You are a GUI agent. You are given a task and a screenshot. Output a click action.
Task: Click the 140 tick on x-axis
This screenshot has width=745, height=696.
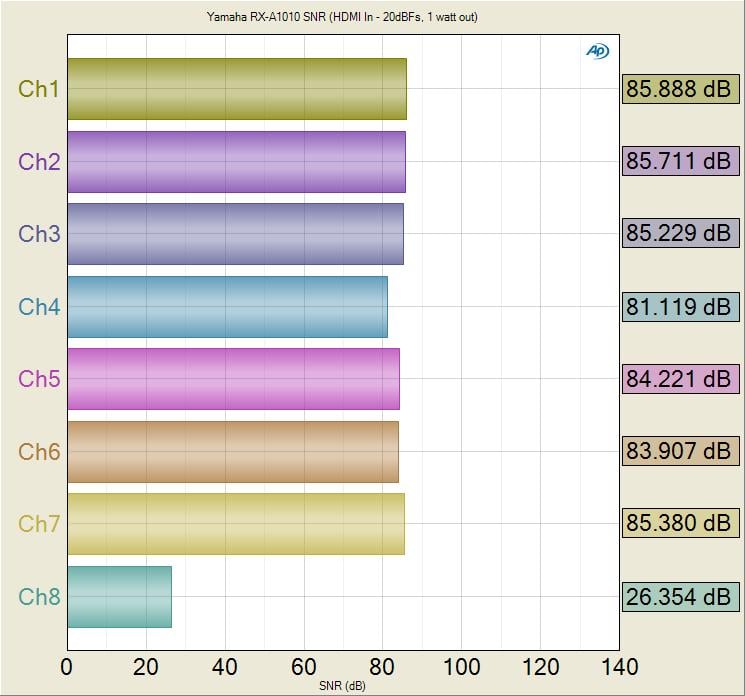pos(619,667)
